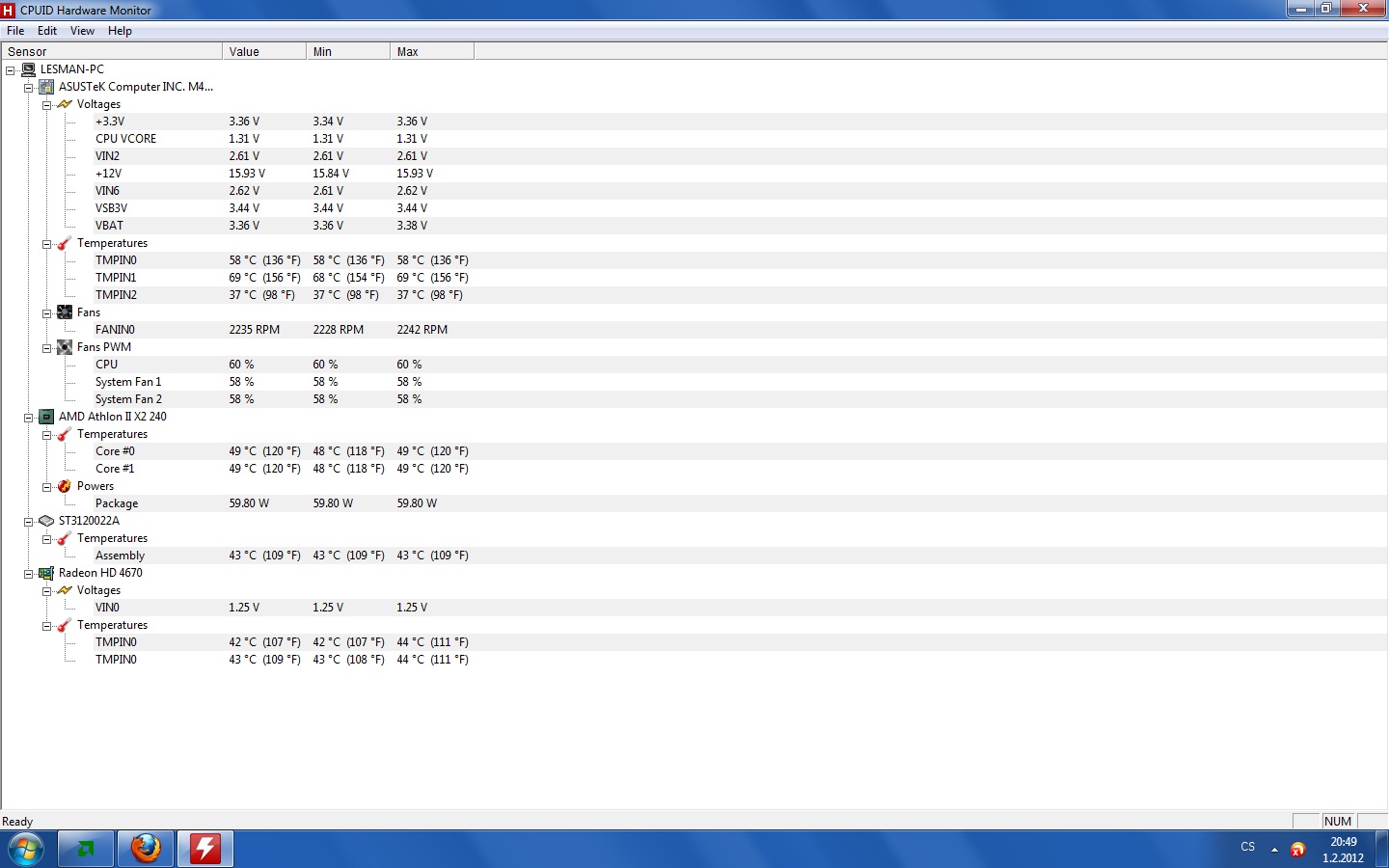
Task: Open the Help menu
Action: pos(120,31)
